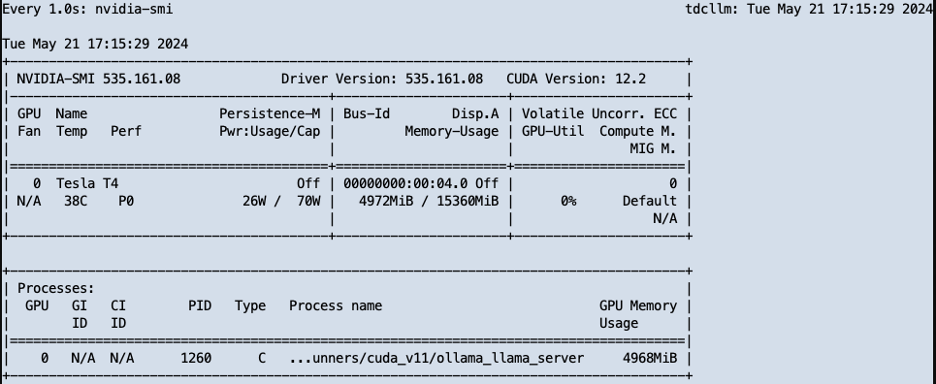Click the 0% GPU utilization value
The height and width of the screenshot is (384, 936).
[568, 201]
